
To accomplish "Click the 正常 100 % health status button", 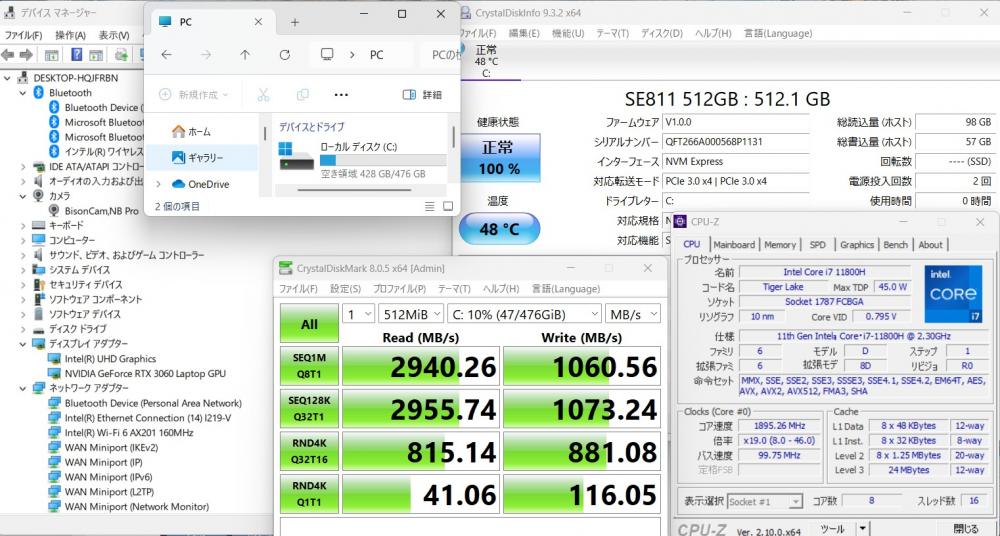I will tap(500, 158).
